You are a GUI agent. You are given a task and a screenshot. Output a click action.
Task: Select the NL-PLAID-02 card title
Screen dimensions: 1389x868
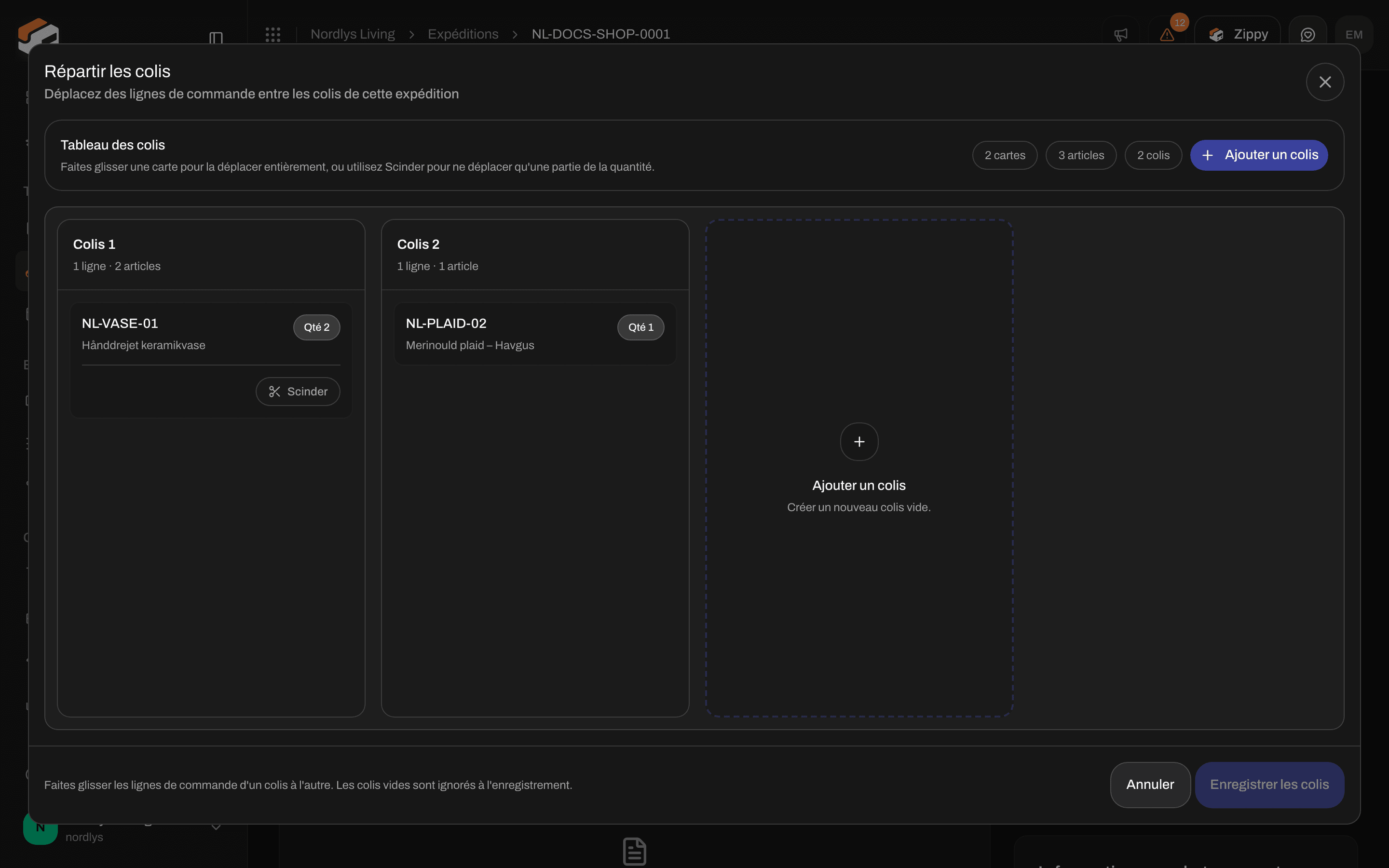coord(446,323)
